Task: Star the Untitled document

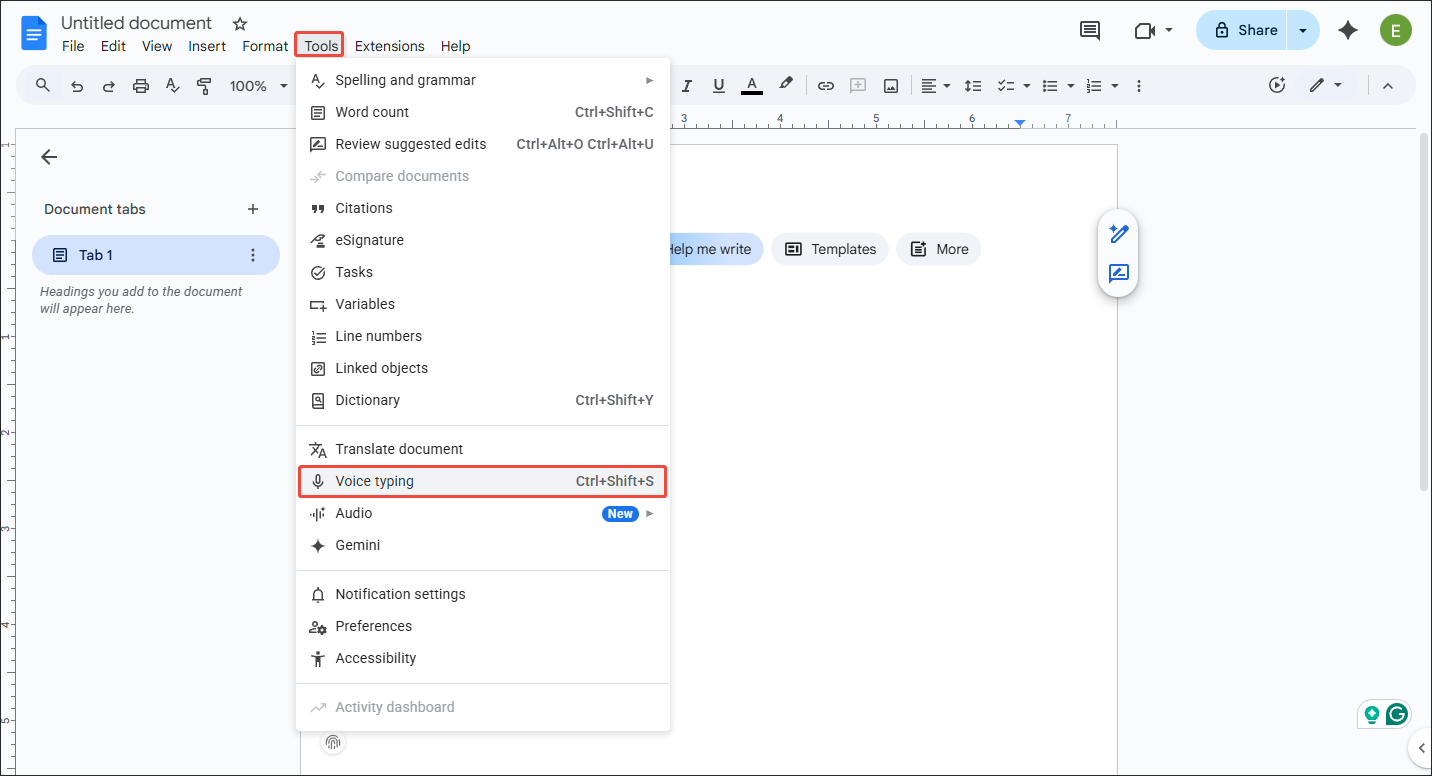Action: (239, 22)
